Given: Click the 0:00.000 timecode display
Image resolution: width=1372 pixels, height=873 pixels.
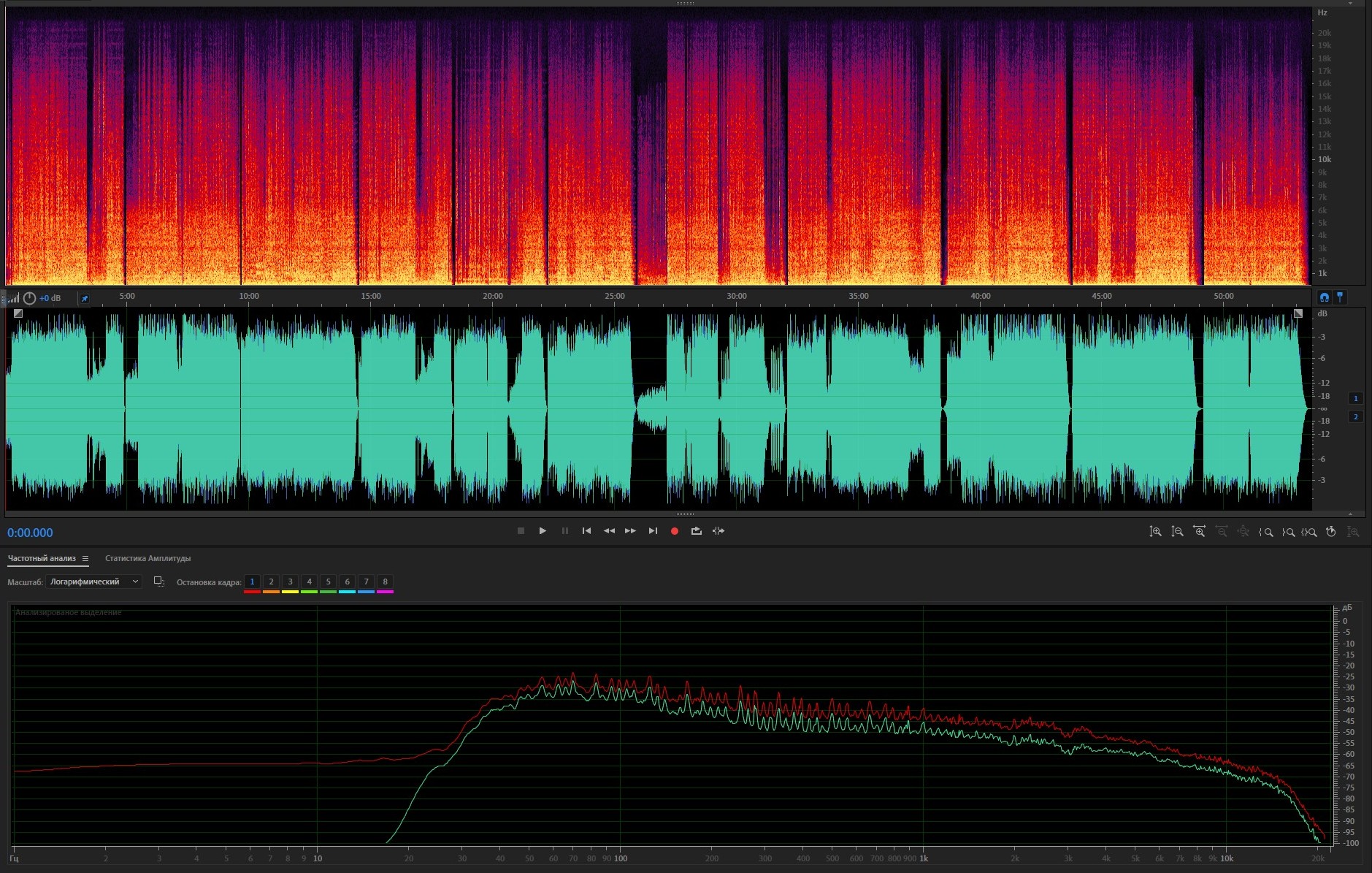Looking at the screenshot, I should pyautogui.click(x=30, y=533).
